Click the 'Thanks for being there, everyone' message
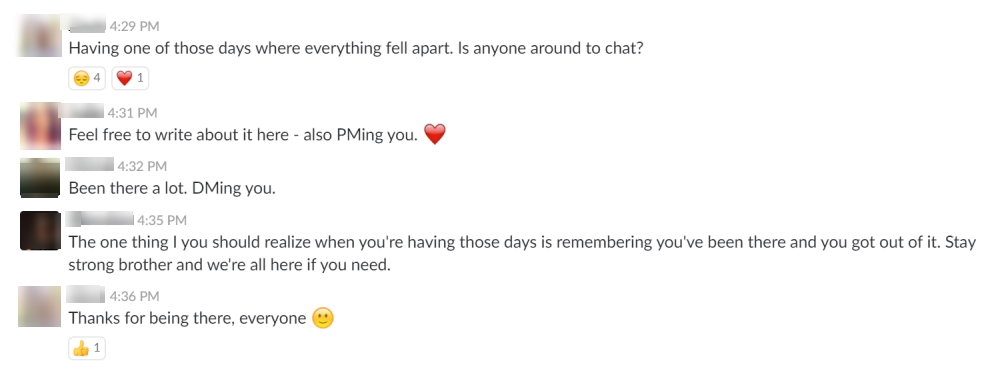The image size is (996, 375). click(187, 318)
